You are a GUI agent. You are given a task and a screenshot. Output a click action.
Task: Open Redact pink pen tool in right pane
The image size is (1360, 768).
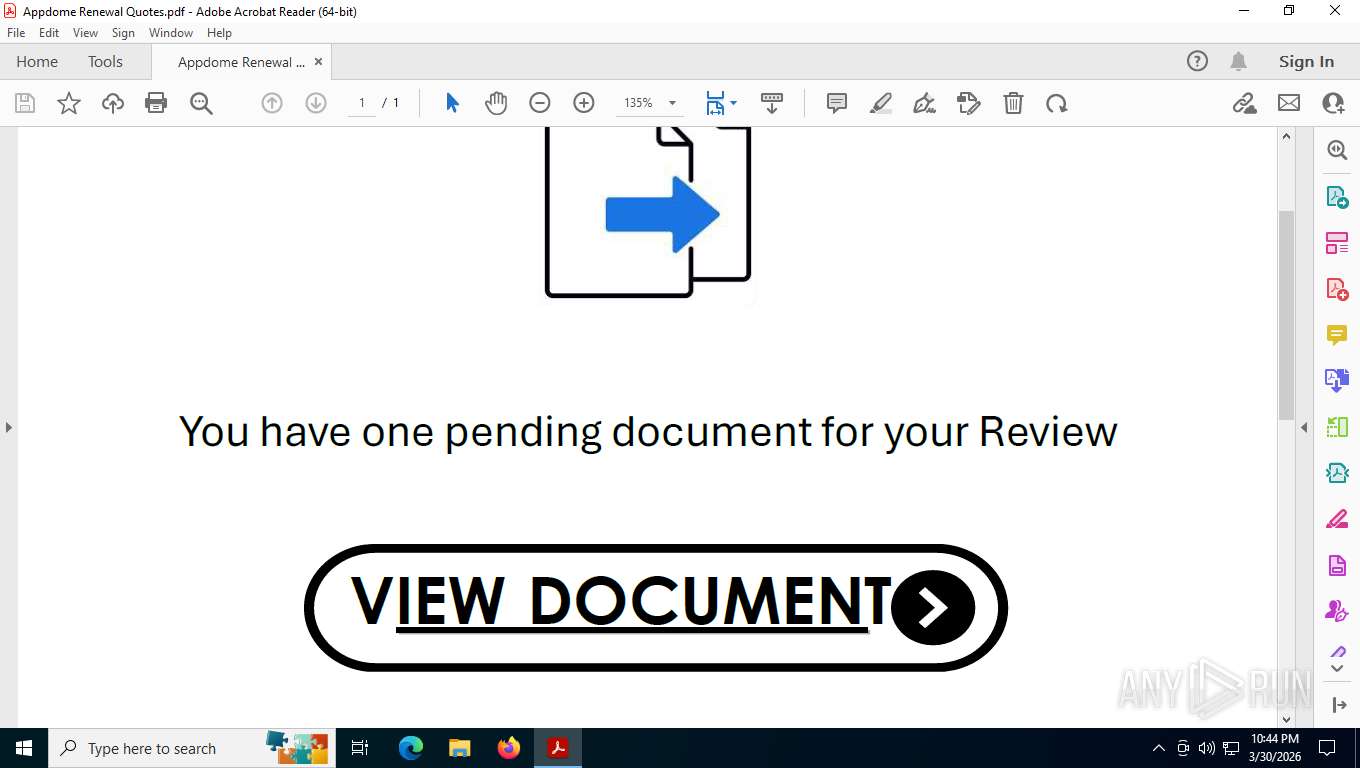point(1337,519)
